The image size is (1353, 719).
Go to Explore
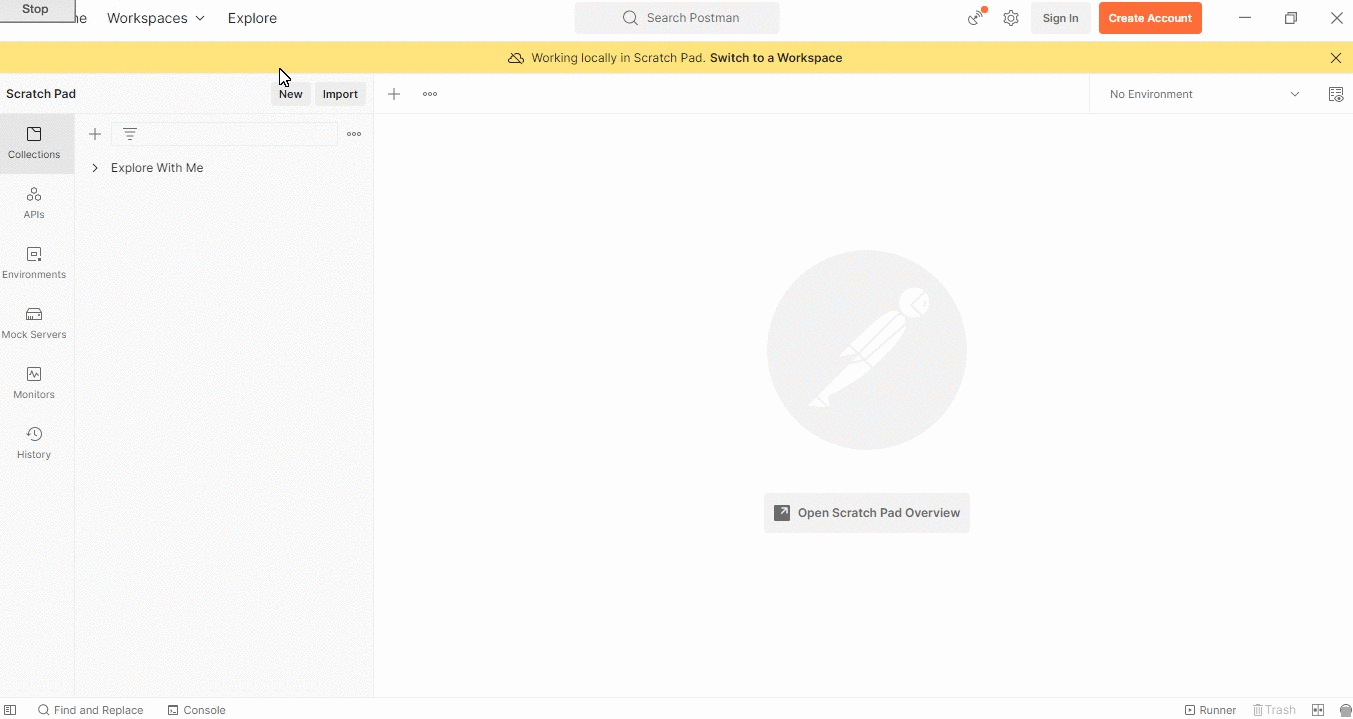pyautogui.click(x=252, y=18)
